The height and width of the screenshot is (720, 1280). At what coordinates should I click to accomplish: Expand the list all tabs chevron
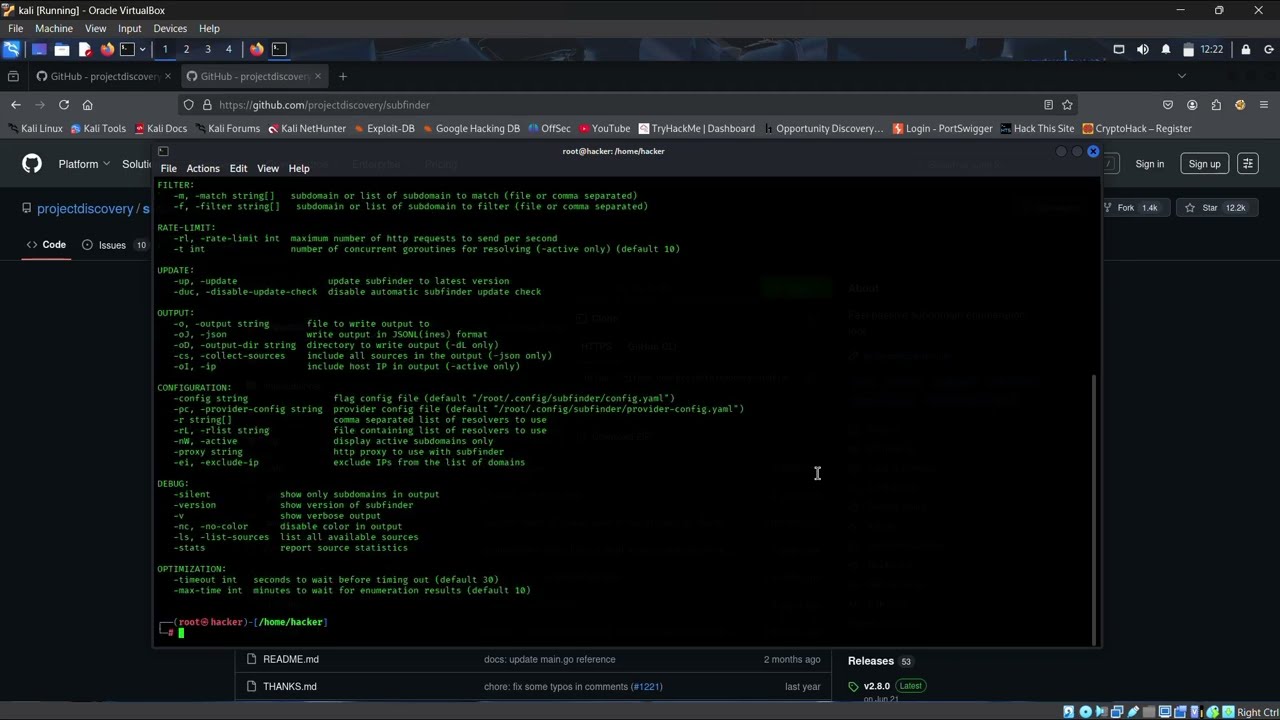(x=1181, y=76)
